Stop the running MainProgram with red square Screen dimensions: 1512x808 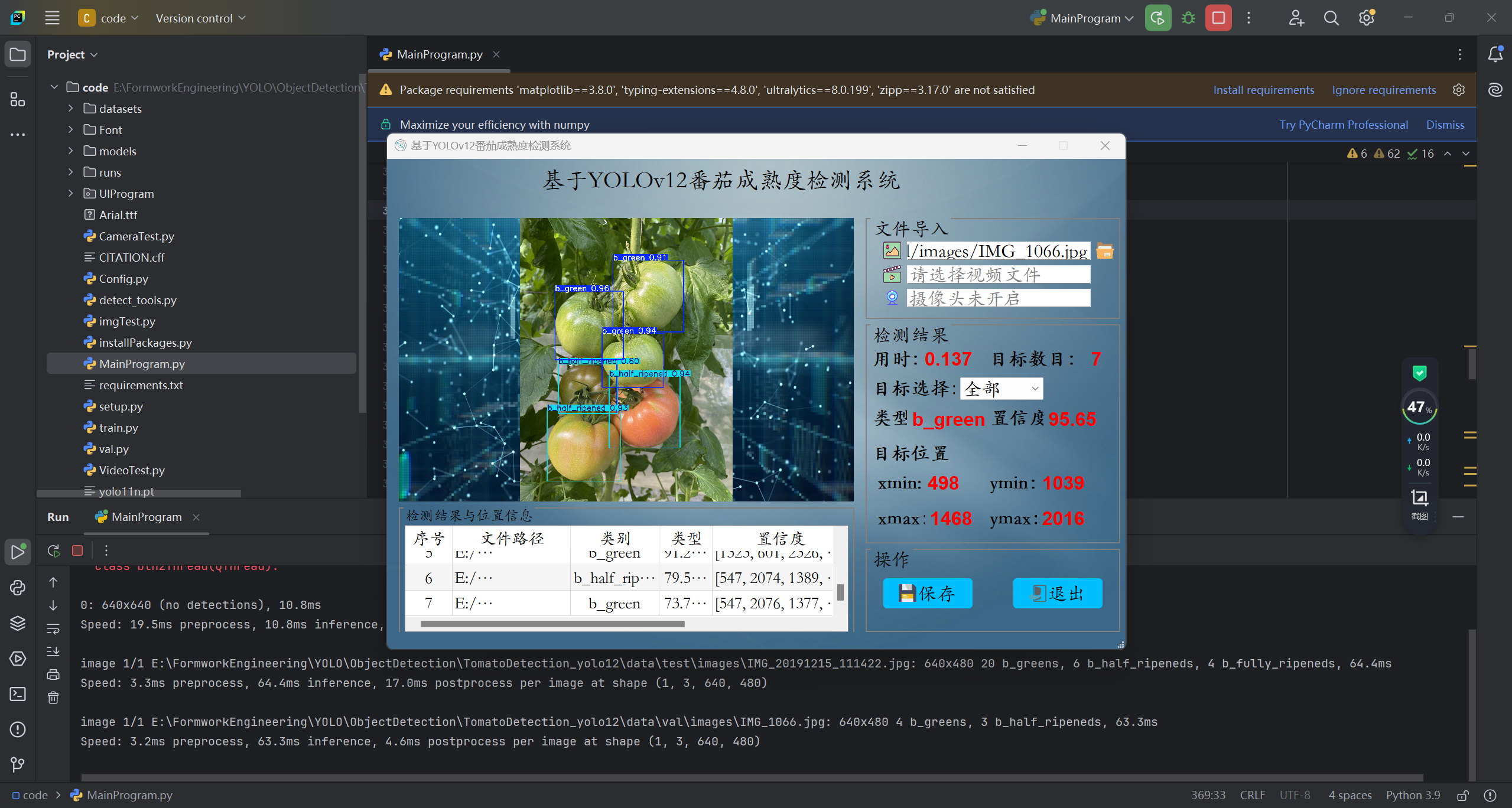click(1218, 18)
